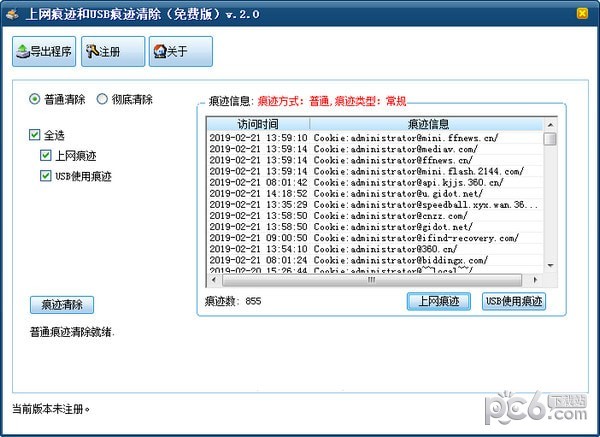Uncheck the USB usage traces (USB使用痕迹) checkbox
Viewport: 600px width, 437px height.
tap(46, 176)
